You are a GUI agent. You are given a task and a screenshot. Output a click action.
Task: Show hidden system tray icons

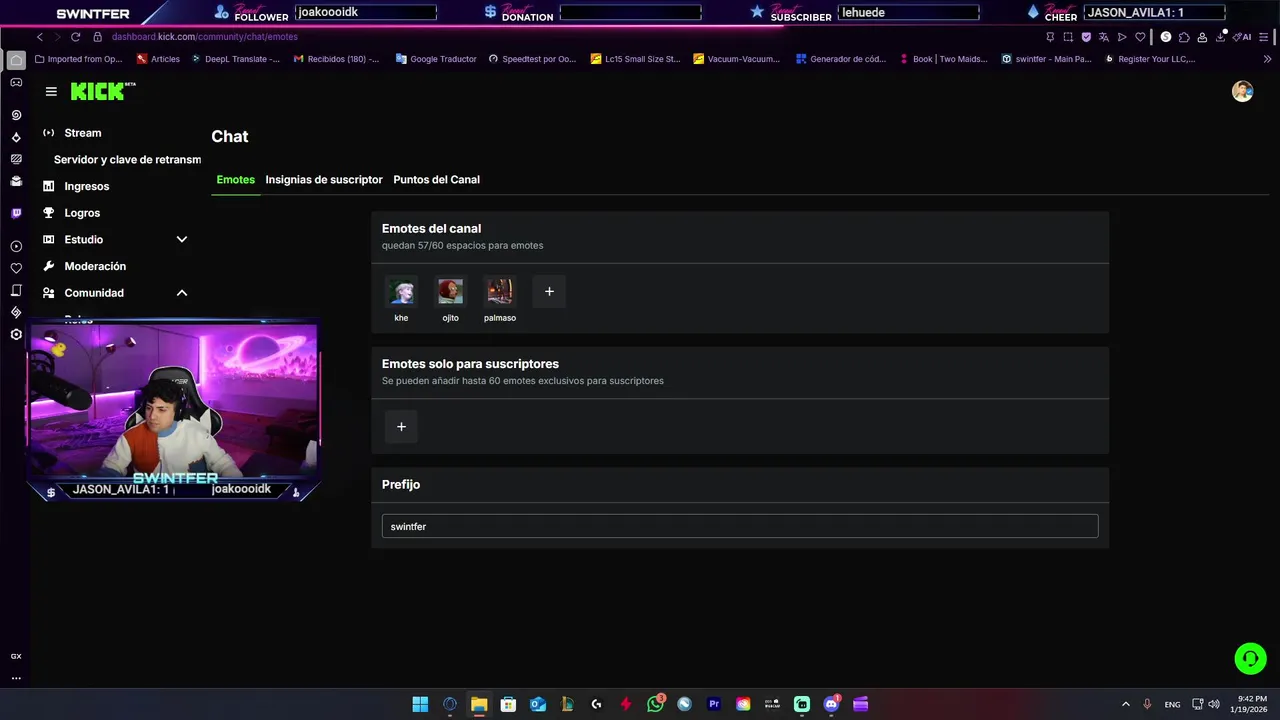[x=1125, y=704]
